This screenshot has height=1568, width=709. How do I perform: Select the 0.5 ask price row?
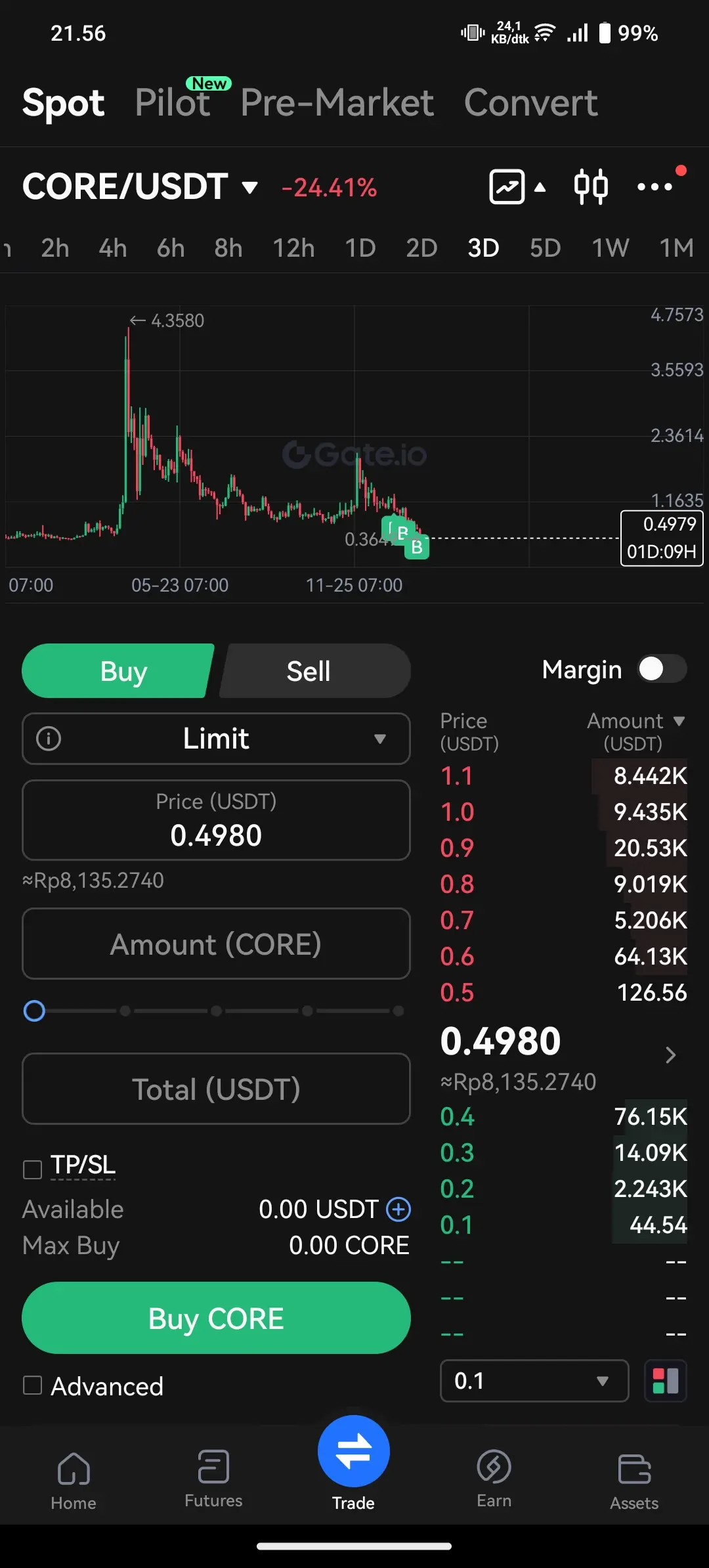pos(564,993)
